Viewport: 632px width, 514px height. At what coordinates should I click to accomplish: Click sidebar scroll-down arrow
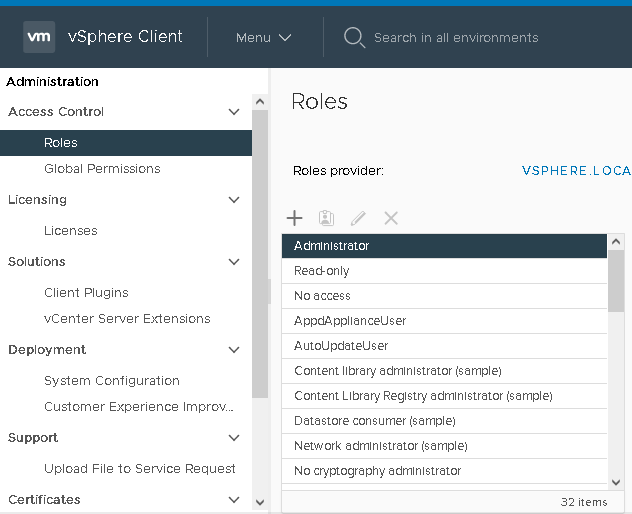[x=260, y=502]
